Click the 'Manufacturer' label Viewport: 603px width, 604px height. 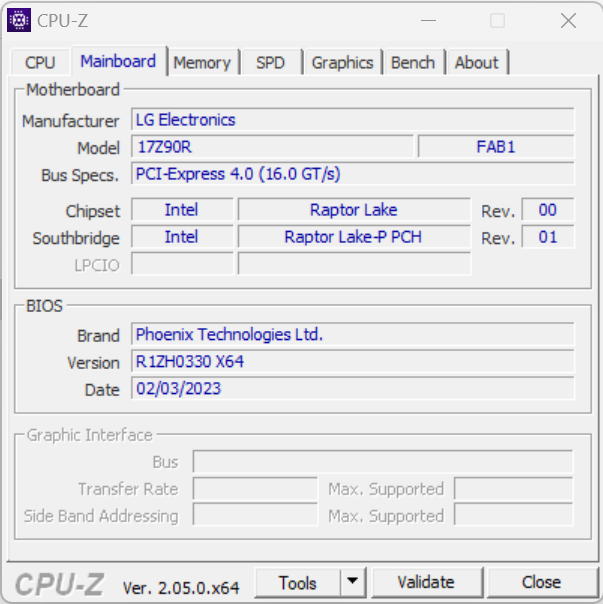71,121
